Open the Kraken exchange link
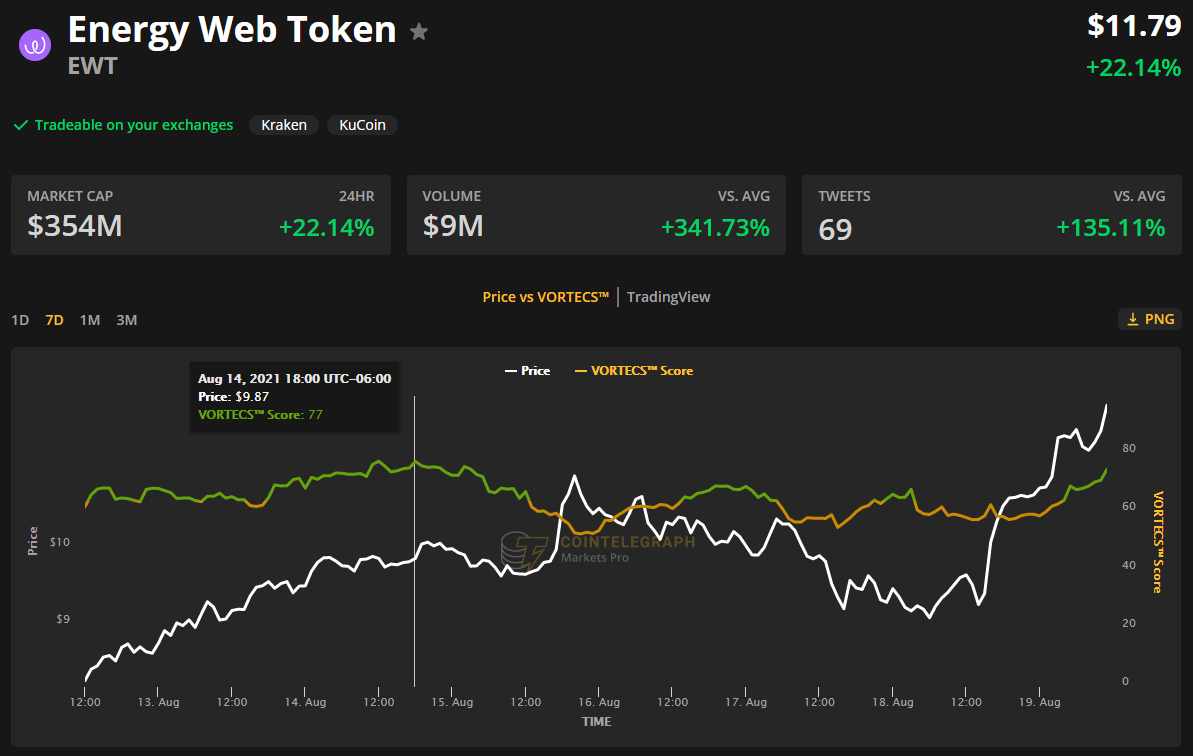This screenshot has width=1193, height=756. 284,125
